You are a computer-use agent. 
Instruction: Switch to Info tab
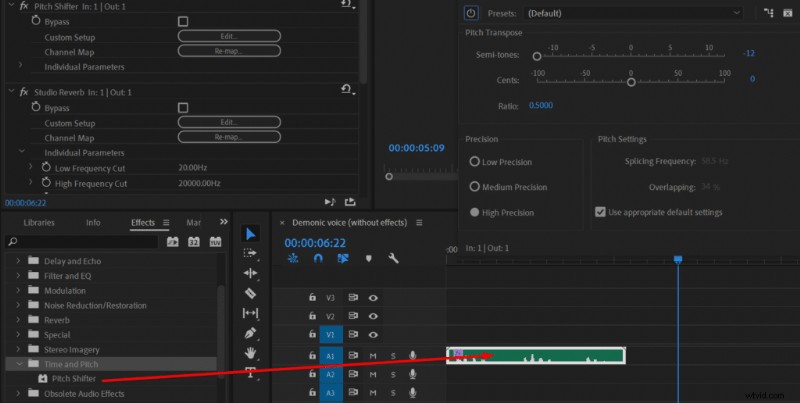93,222
